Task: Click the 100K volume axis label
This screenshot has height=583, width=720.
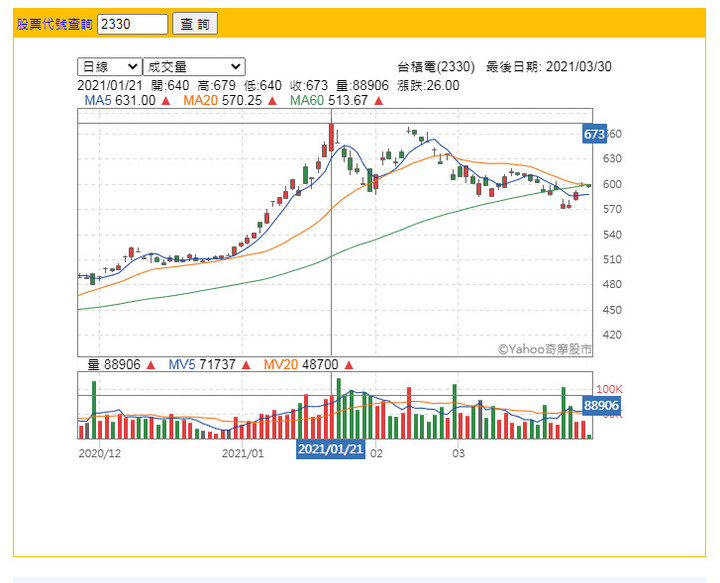Action: 609,389
